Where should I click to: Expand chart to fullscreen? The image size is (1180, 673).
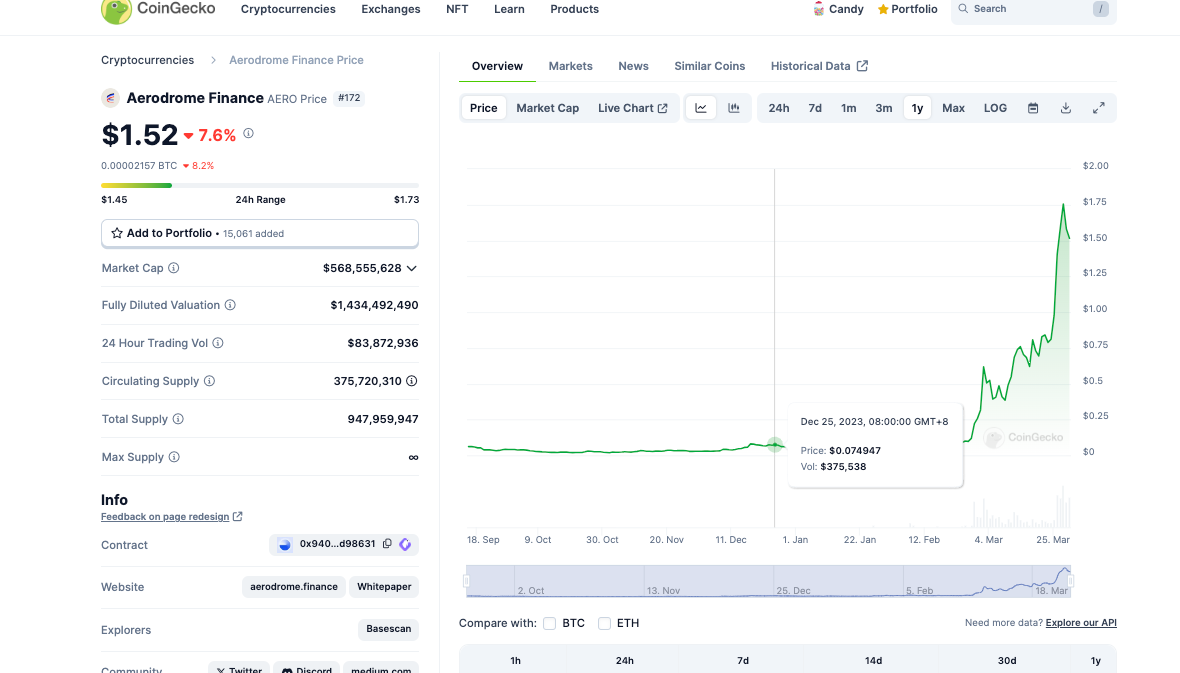[1099, 108]
